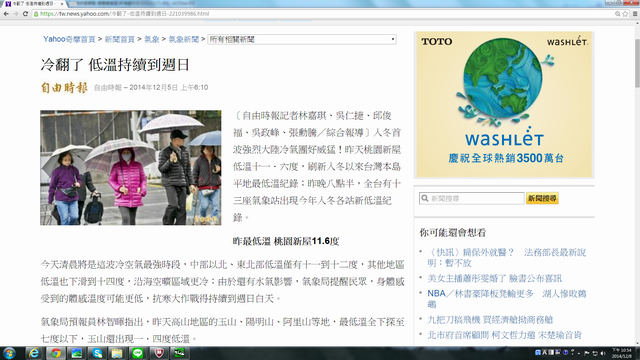This screenshot has height=360, width=640.
Task: Bookmark this page with the star icon
Action: 625,14
